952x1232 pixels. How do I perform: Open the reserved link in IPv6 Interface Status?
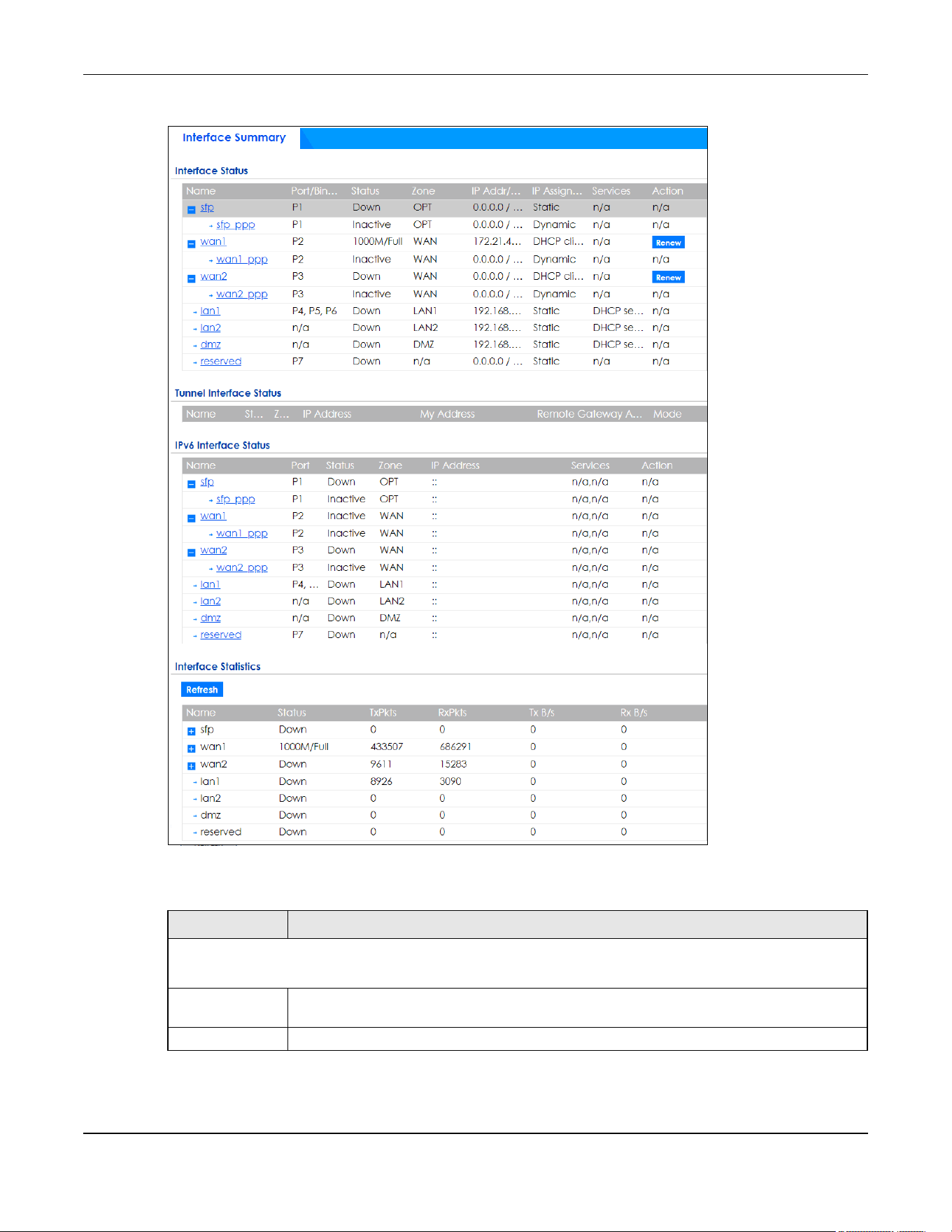coord(220,635)
